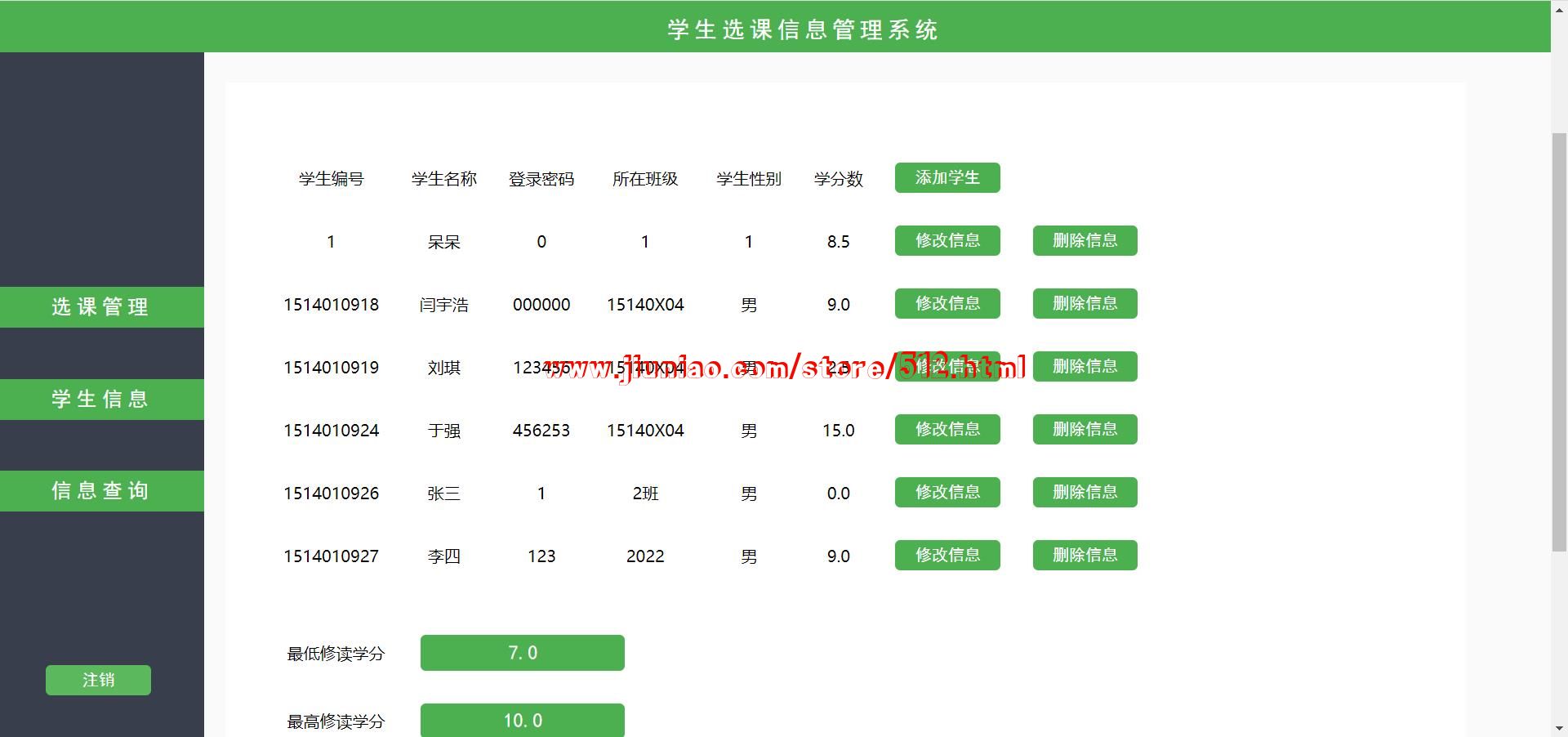This screenshot has height=737, width=1568.
Task: Click 删除信息 for student 于强
Action: 1085,430
